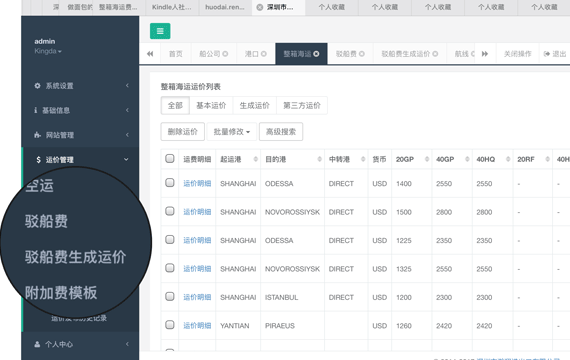Select the 基本运价 filter tab

point(211,105)
